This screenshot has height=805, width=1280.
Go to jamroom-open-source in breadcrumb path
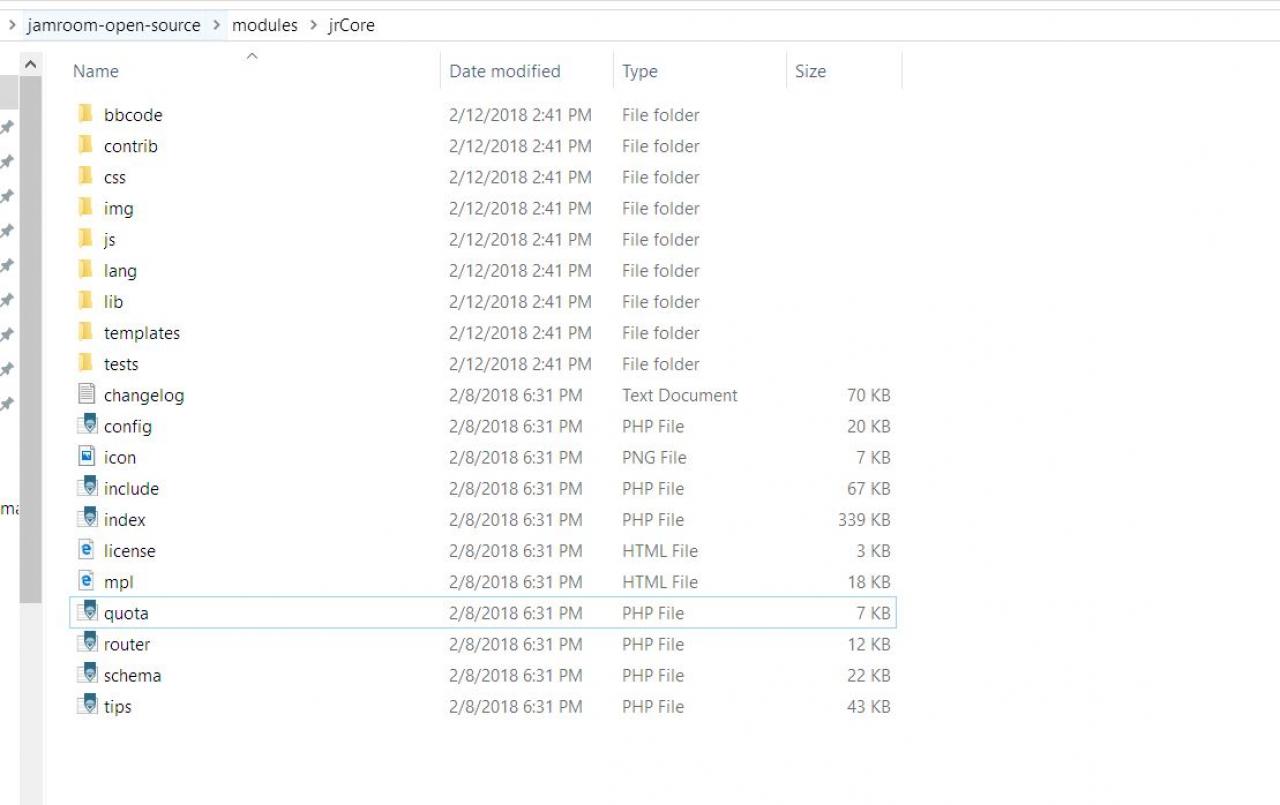[x=114, y=25]
